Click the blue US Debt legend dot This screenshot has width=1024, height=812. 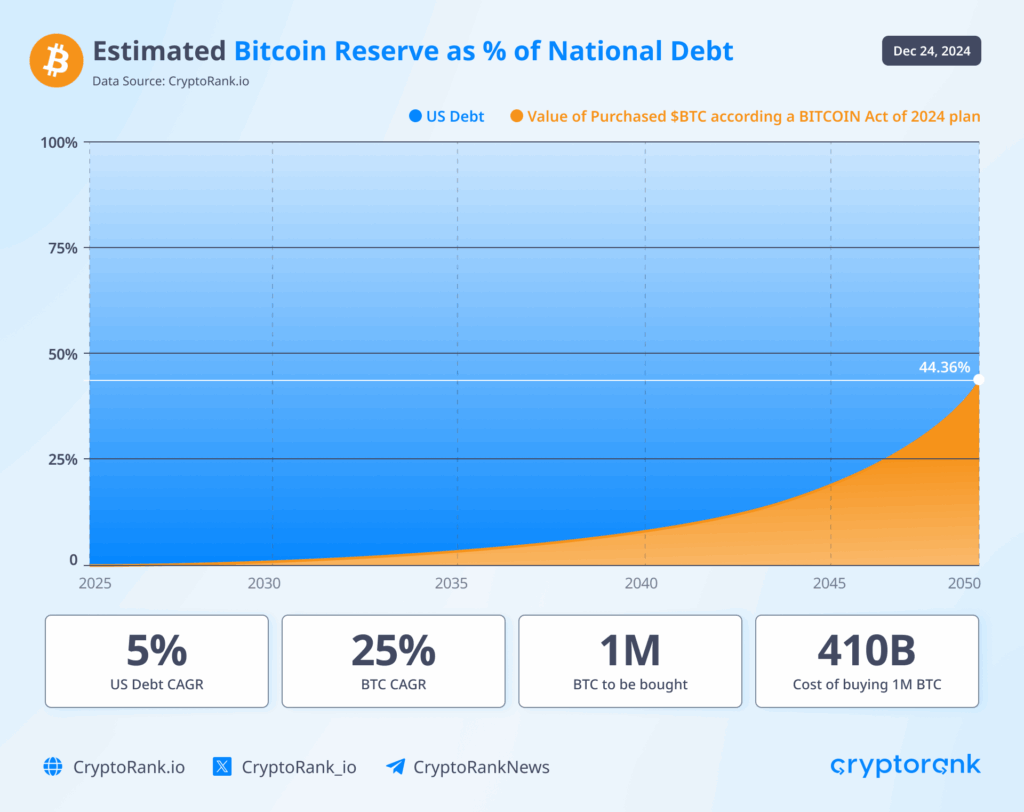coord(415,117)
